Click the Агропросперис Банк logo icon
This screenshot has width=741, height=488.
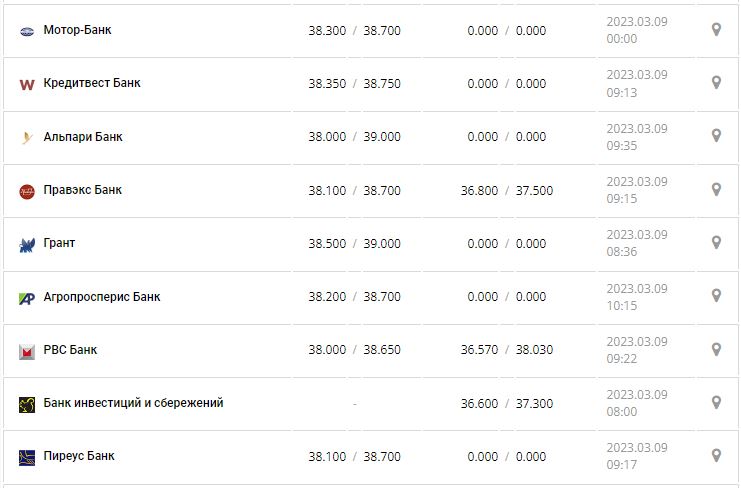(27, 298)
